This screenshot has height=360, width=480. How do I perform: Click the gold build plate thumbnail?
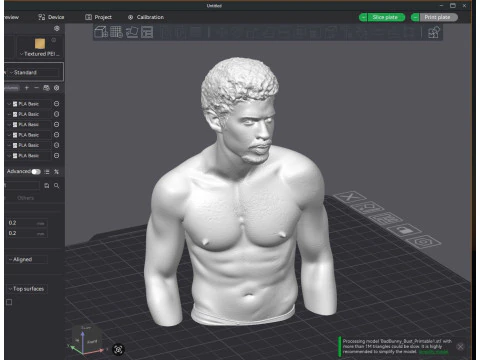(x=40, y=44)
